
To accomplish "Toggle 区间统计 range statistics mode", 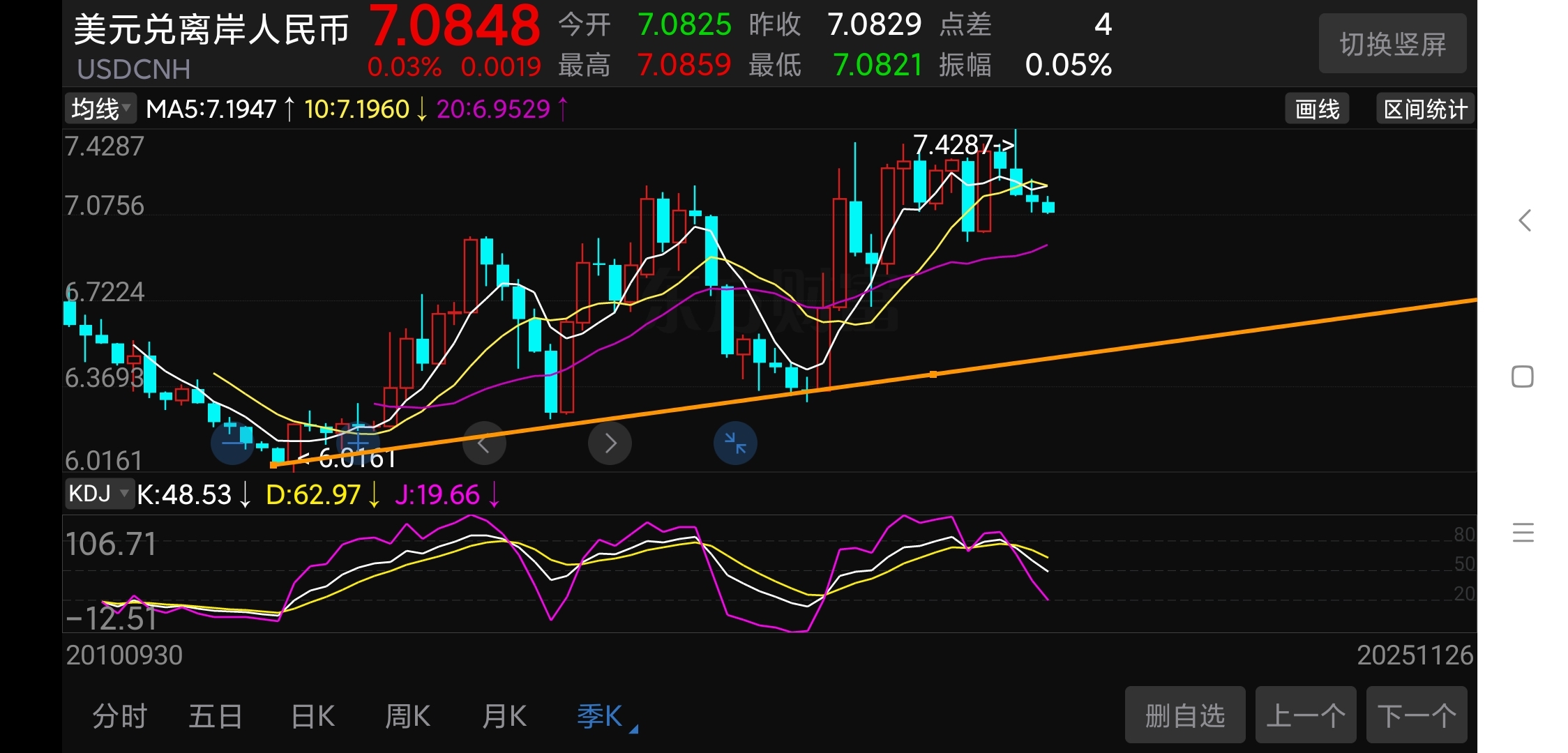I will [1425, 109].
